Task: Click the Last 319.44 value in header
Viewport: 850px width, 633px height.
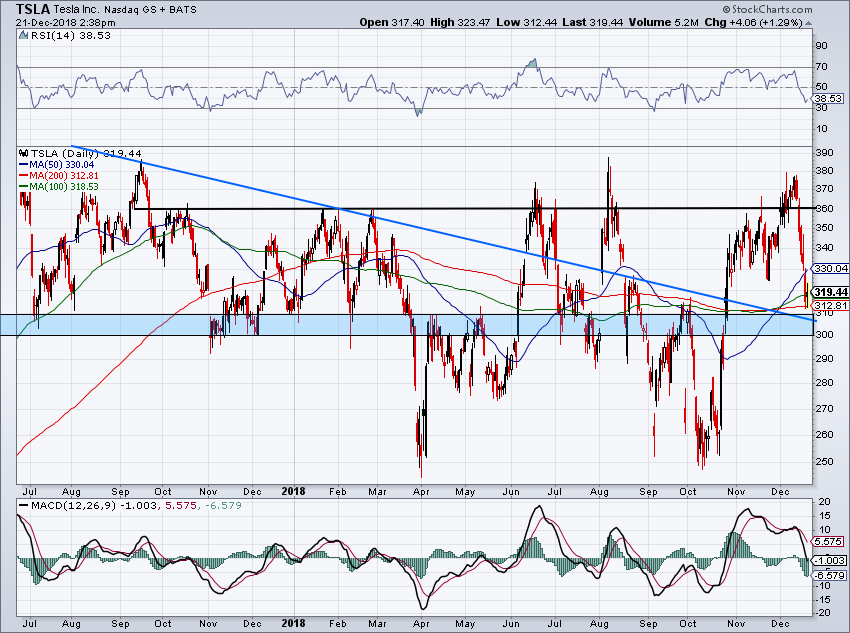Action: coord(593,22)
